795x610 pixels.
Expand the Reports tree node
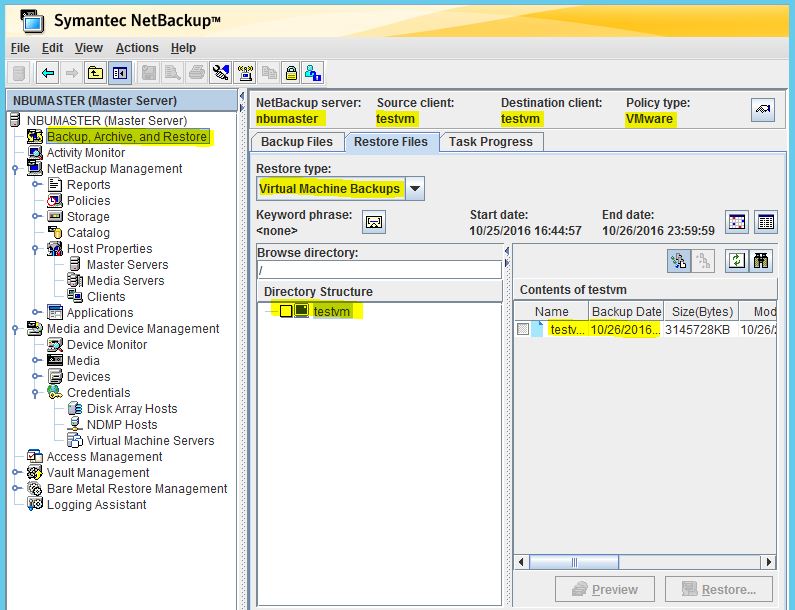click(35, 185)
